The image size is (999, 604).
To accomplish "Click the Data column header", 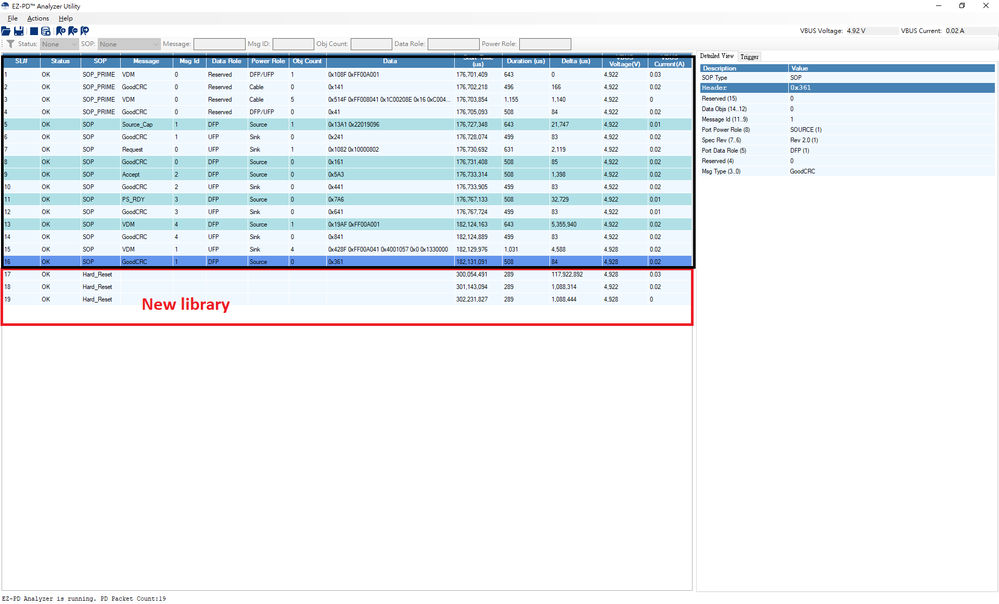I will click(390, 61).
